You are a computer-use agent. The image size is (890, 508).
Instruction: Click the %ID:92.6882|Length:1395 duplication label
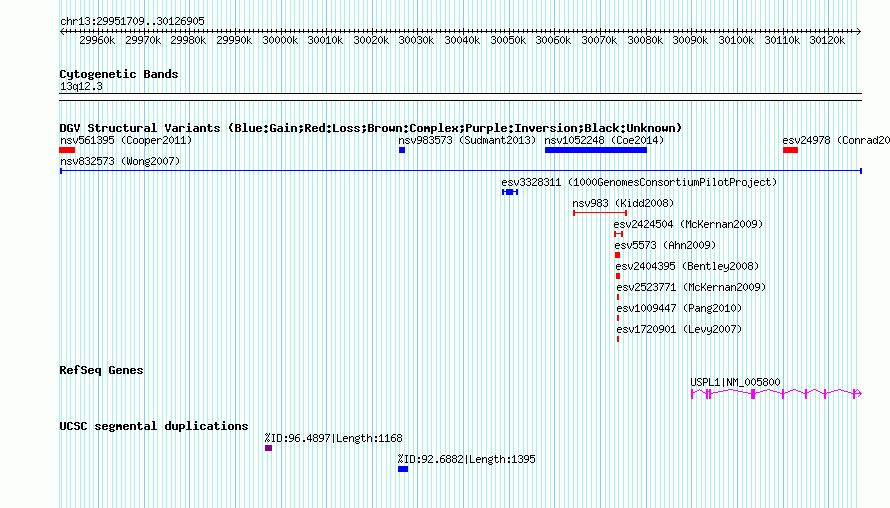(x=466, y=459)
